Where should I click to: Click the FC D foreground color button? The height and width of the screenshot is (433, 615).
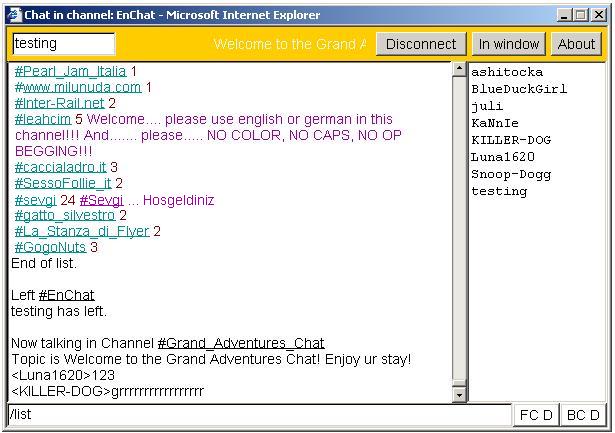click(536, 415)
